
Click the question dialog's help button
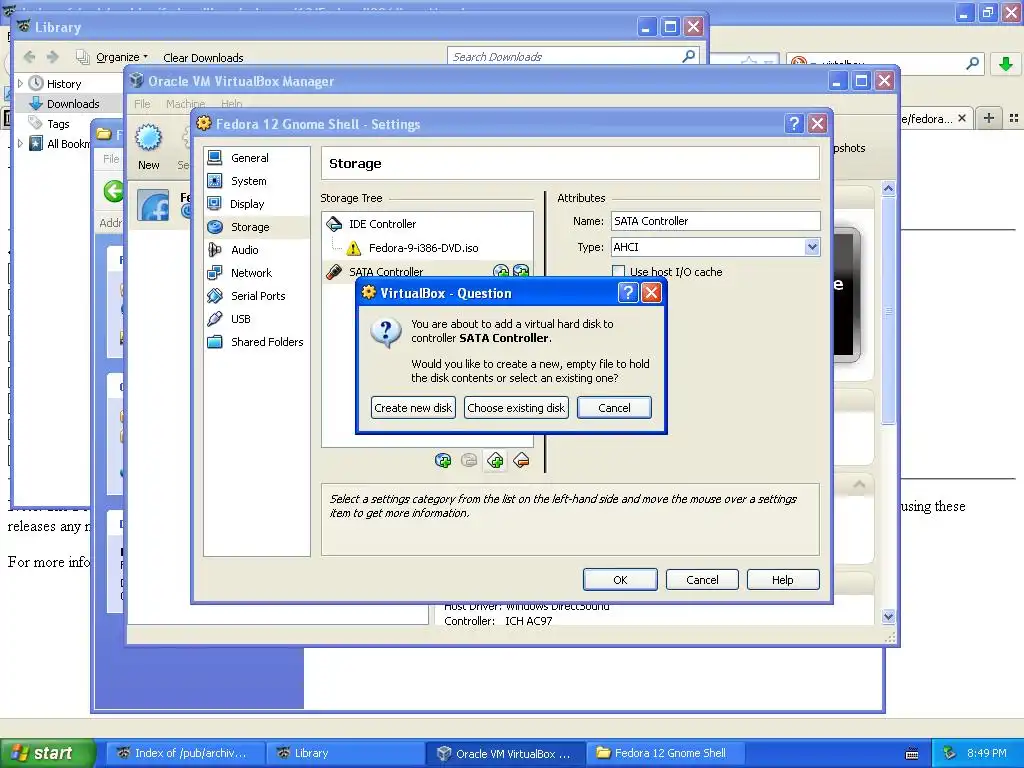628,293
